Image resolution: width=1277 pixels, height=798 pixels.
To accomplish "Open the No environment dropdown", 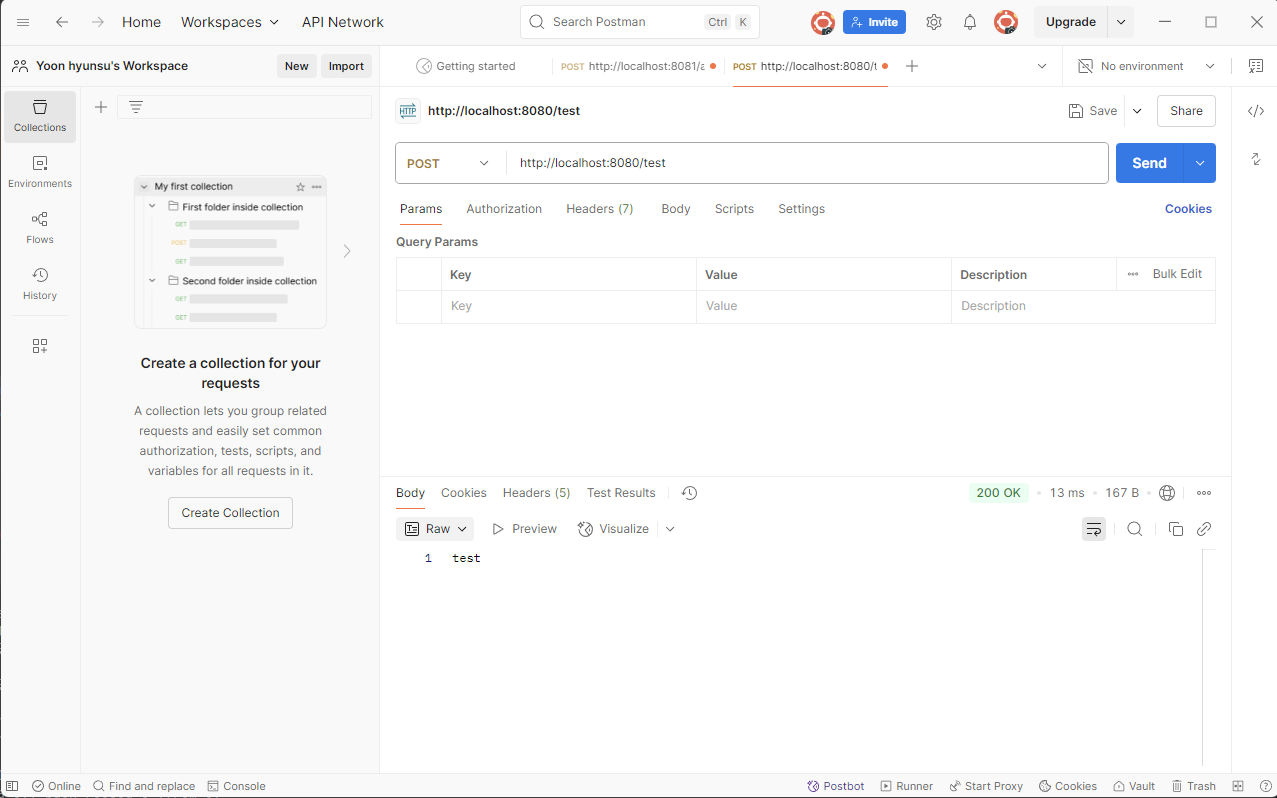I will [1146, 66].
